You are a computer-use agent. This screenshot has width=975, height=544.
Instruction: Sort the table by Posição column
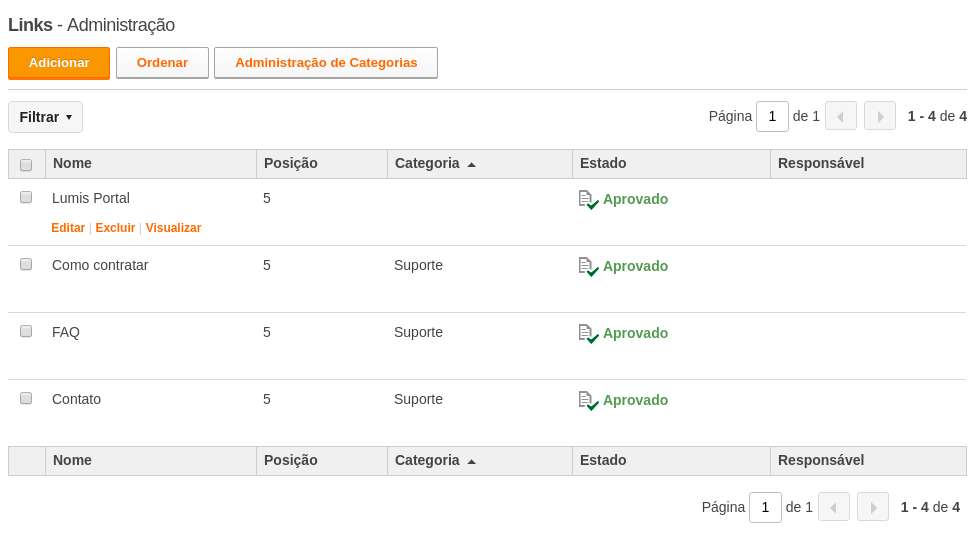[x=290, y=164]
